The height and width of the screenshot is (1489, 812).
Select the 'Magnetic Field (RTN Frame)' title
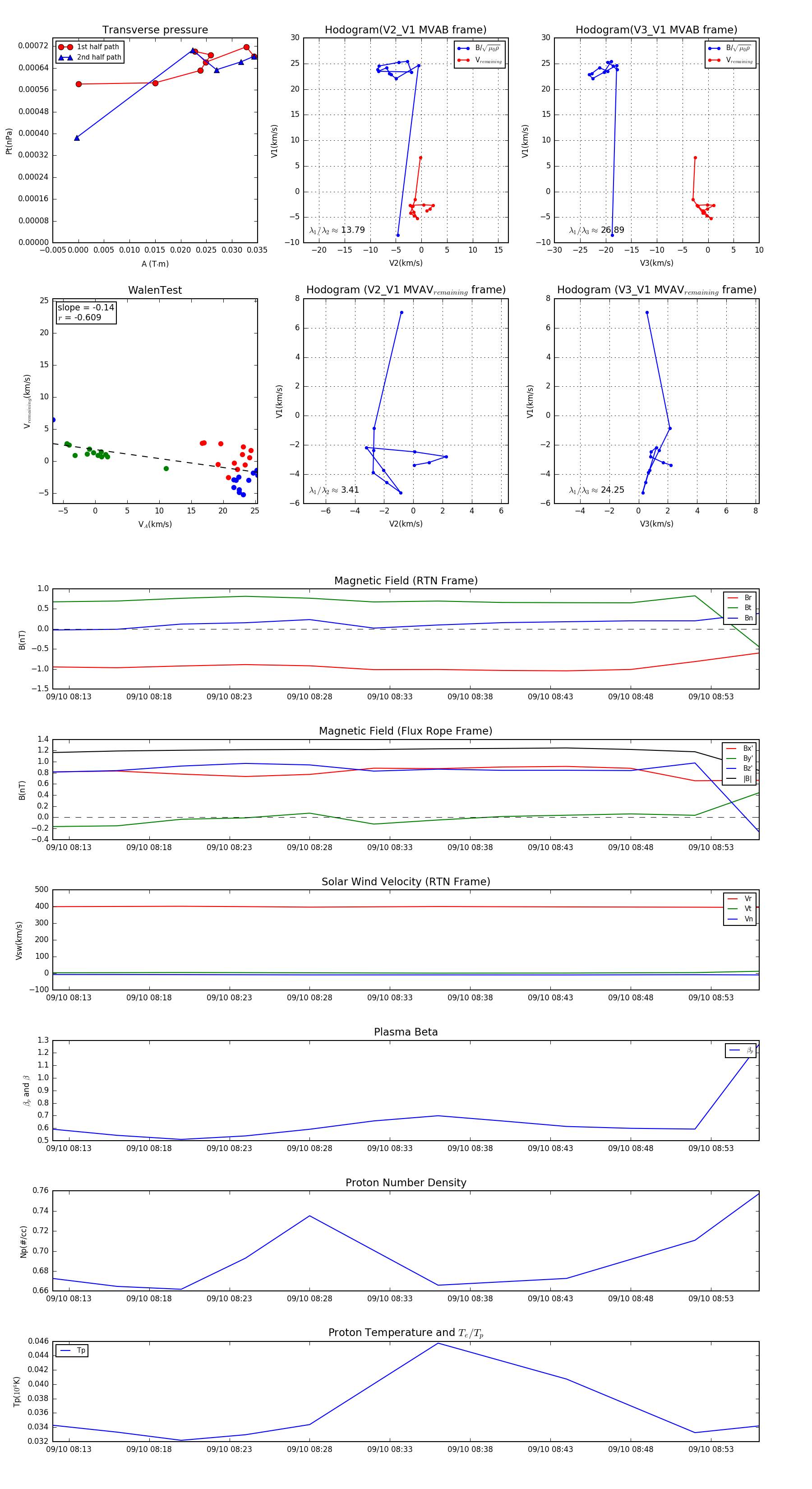tap(406, 581)
